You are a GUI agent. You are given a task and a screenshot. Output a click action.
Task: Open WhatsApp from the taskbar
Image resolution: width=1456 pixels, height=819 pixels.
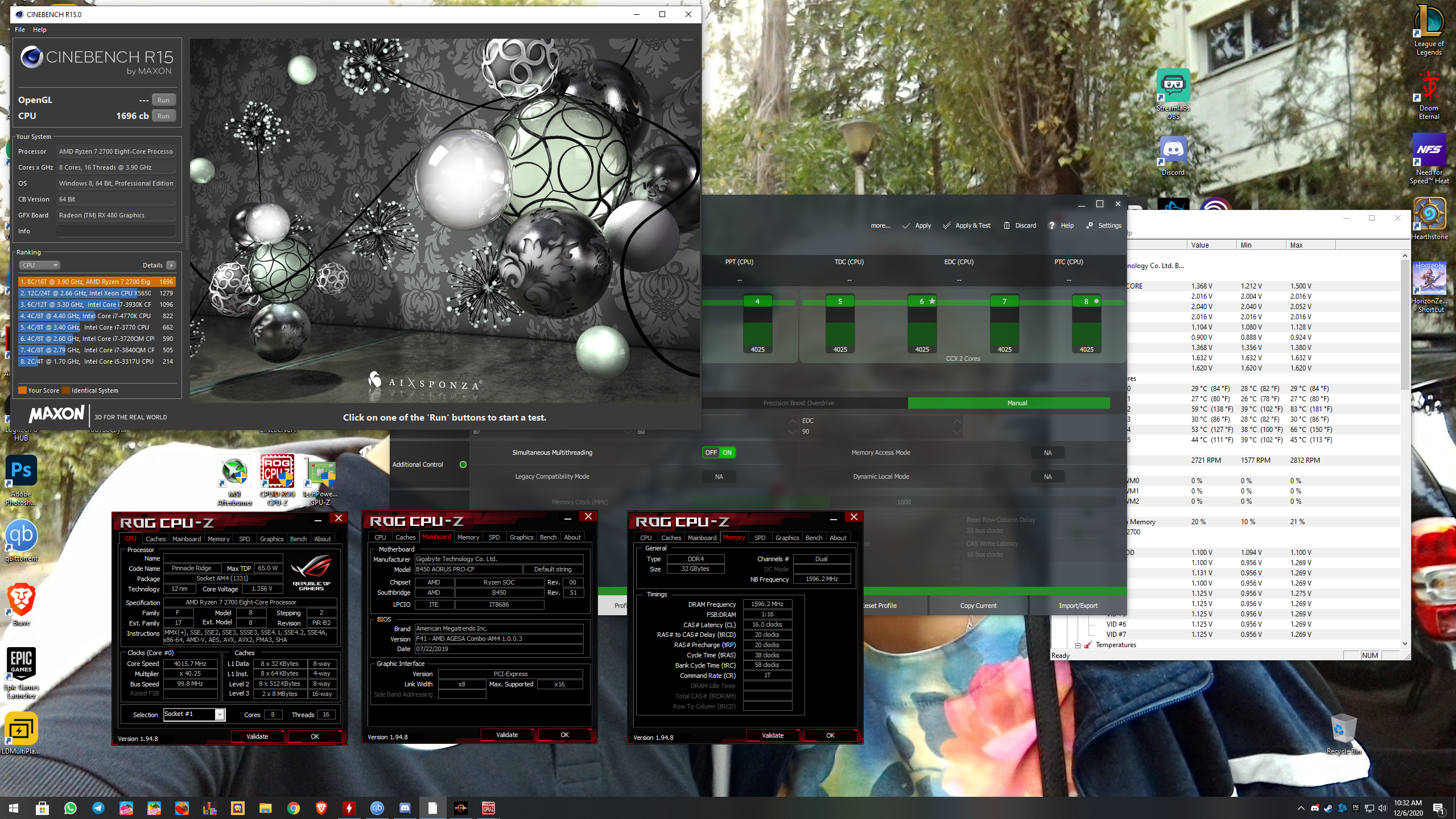71,808
